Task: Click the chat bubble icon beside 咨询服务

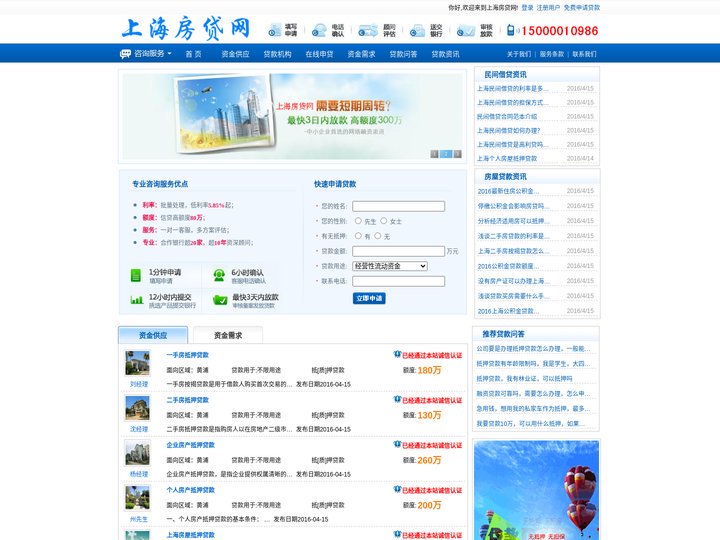Action: 125,54
